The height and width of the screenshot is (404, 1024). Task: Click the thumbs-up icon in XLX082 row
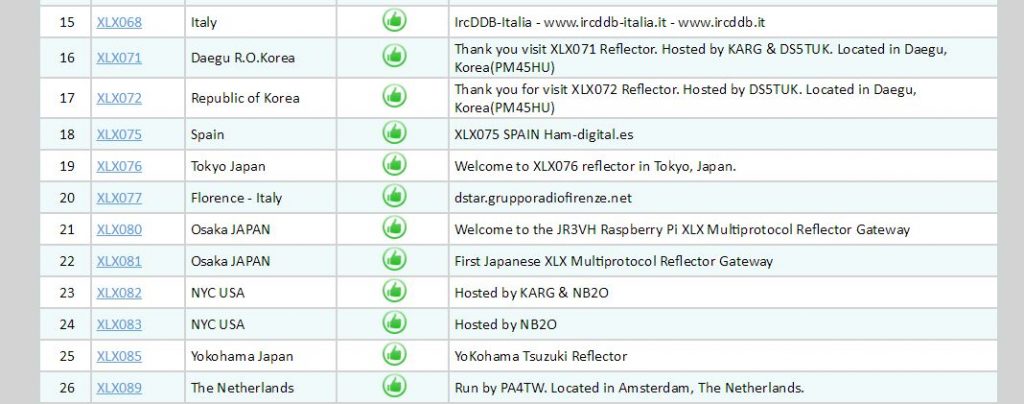[x=394, y=291]
